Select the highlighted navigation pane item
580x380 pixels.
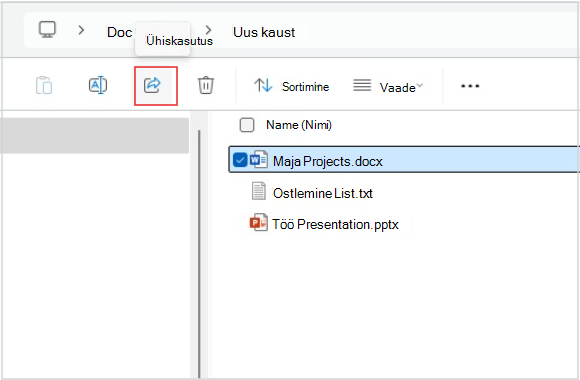tap(94, 135)
